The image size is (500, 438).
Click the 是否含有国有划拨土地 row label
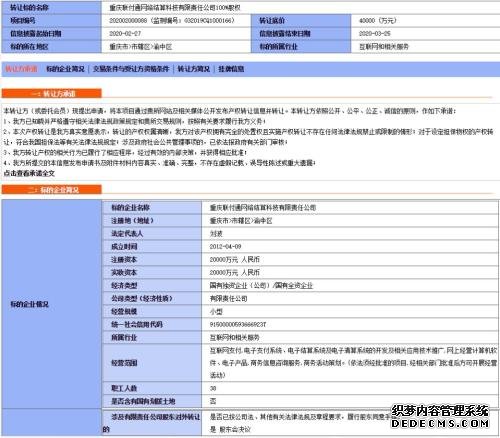pos(152,401)
